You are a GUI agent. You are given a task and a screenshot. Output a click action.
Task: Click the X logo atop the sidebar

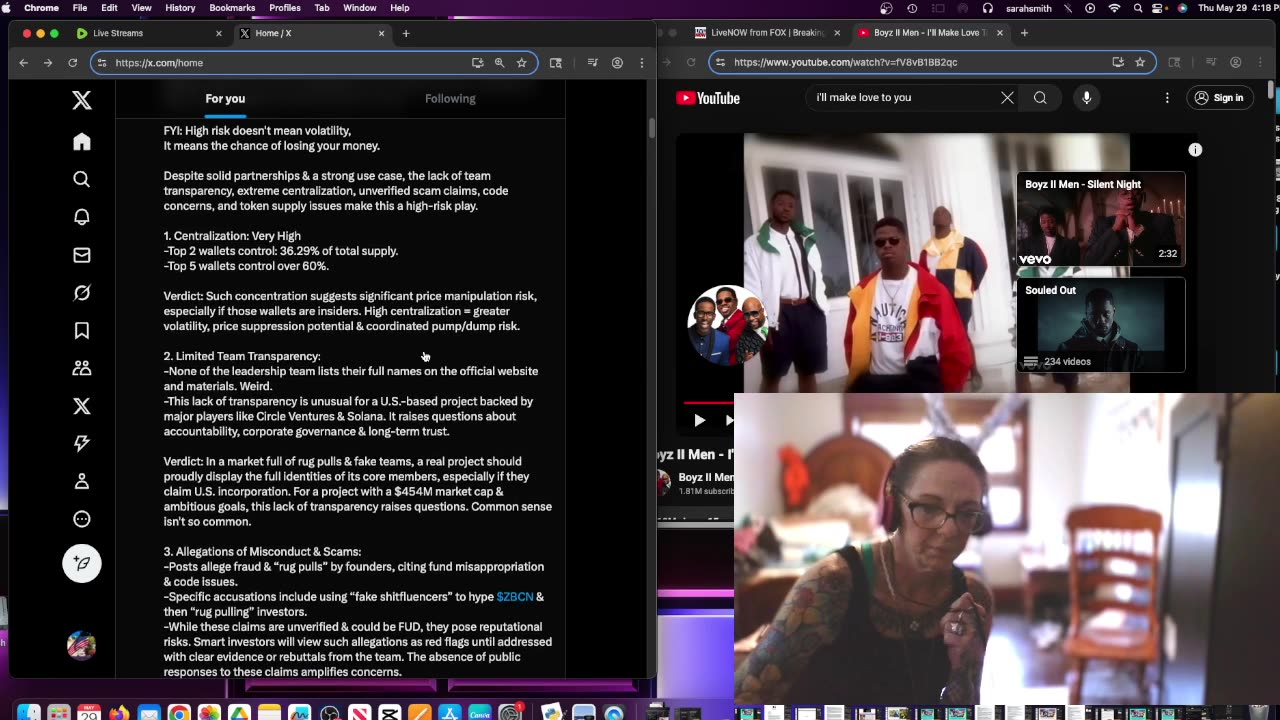coord(82,99)
